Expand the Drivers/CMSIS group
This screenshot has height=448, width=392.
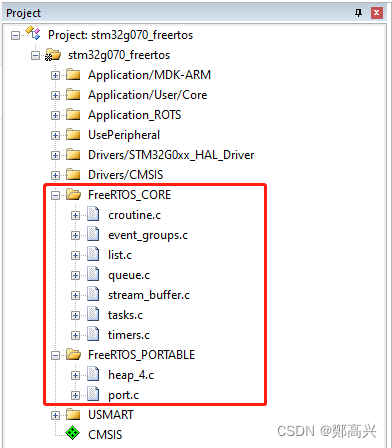(x=55, y=175)
